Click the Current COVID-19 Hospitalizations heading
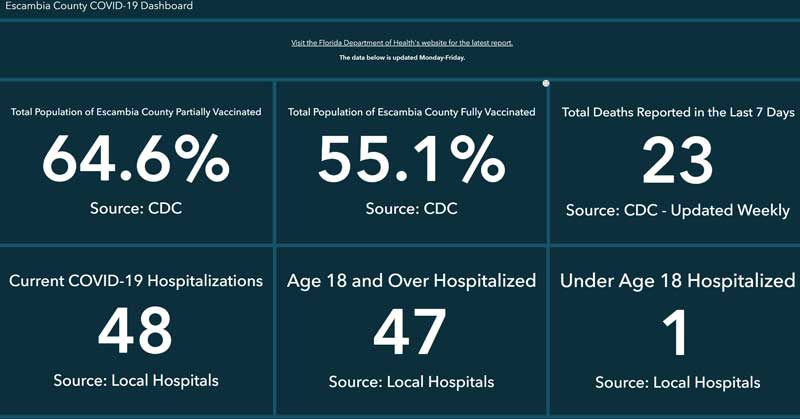This screenshot has width=800, height=419. tap(136, 281)
